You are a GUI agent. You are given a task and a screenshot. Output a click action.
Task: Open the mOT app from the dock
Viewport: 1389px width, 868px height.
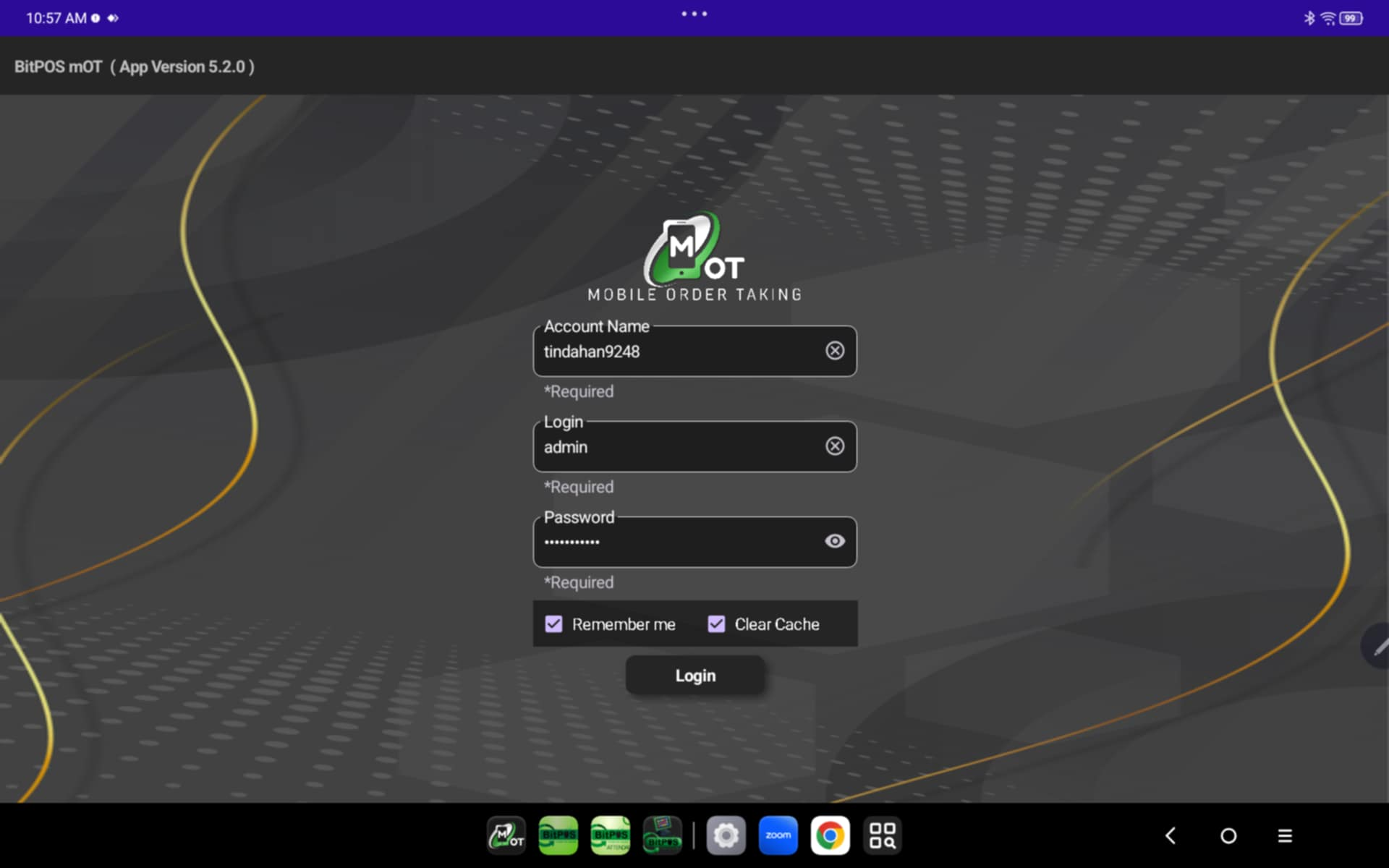506,835
